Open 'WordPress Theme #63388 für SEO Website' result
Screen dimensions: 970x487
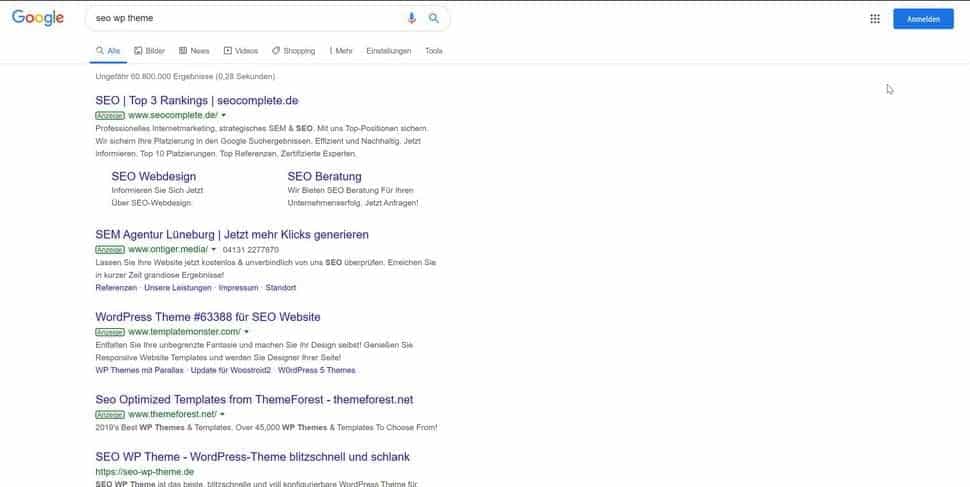(208, 317)
